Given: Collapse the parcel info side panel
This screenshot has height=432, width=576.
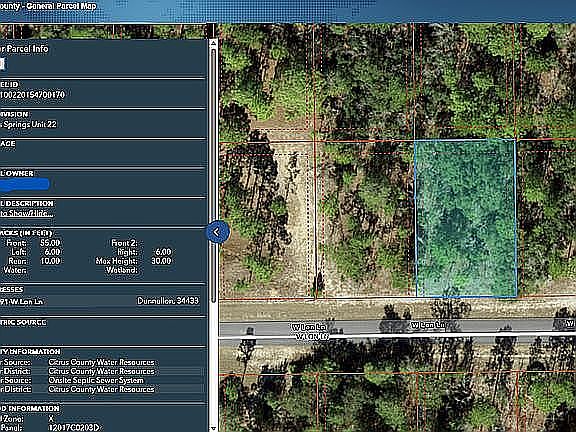Looking at the screenshot, I should pos(217,232).
